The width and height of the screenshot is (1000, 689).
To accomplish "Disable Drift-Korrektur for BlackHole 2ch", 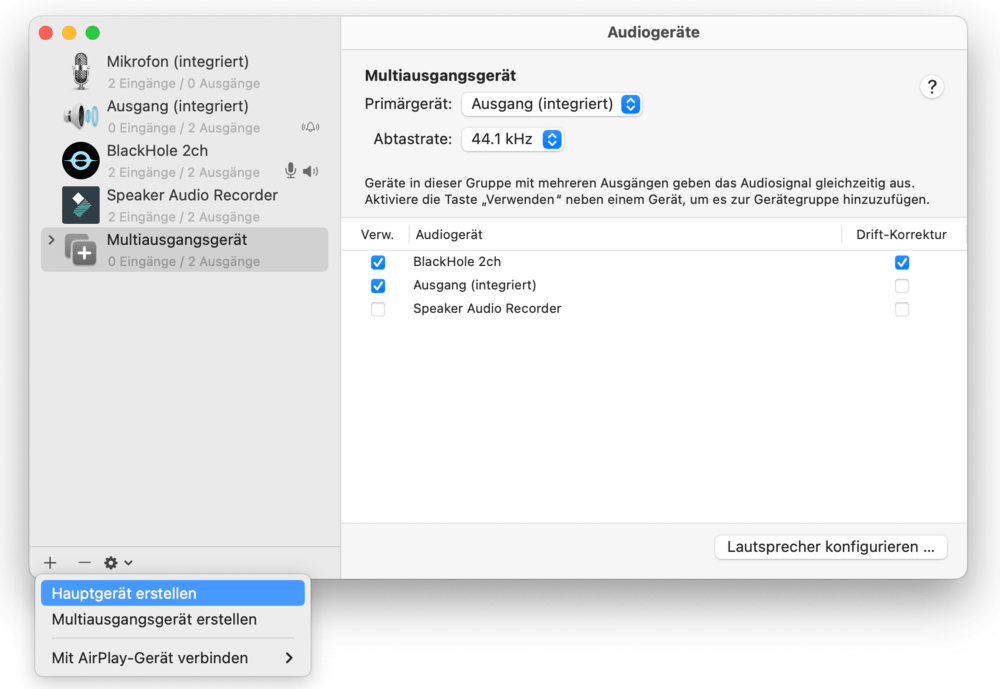I will 902,262.
